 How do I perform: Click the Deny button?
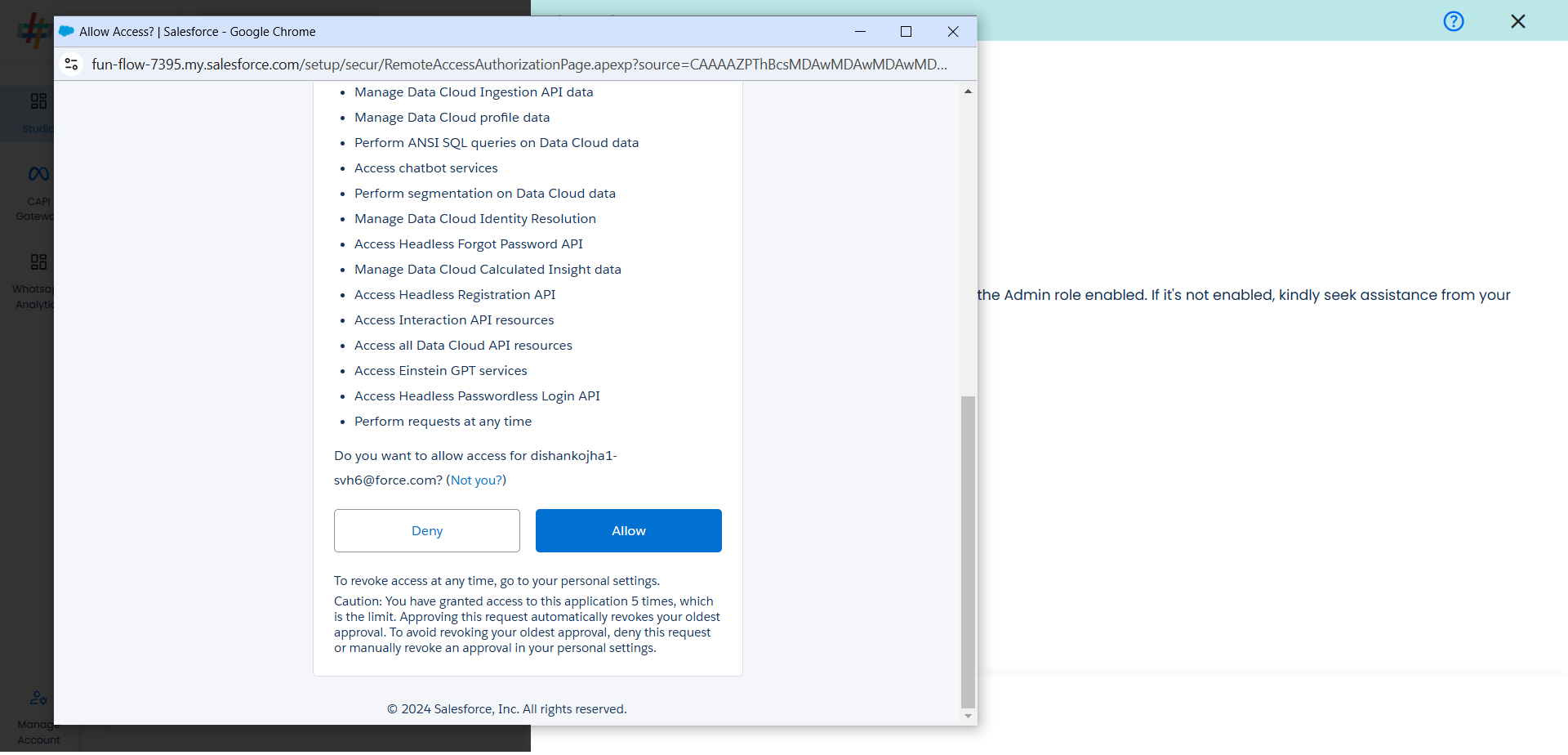426,530
